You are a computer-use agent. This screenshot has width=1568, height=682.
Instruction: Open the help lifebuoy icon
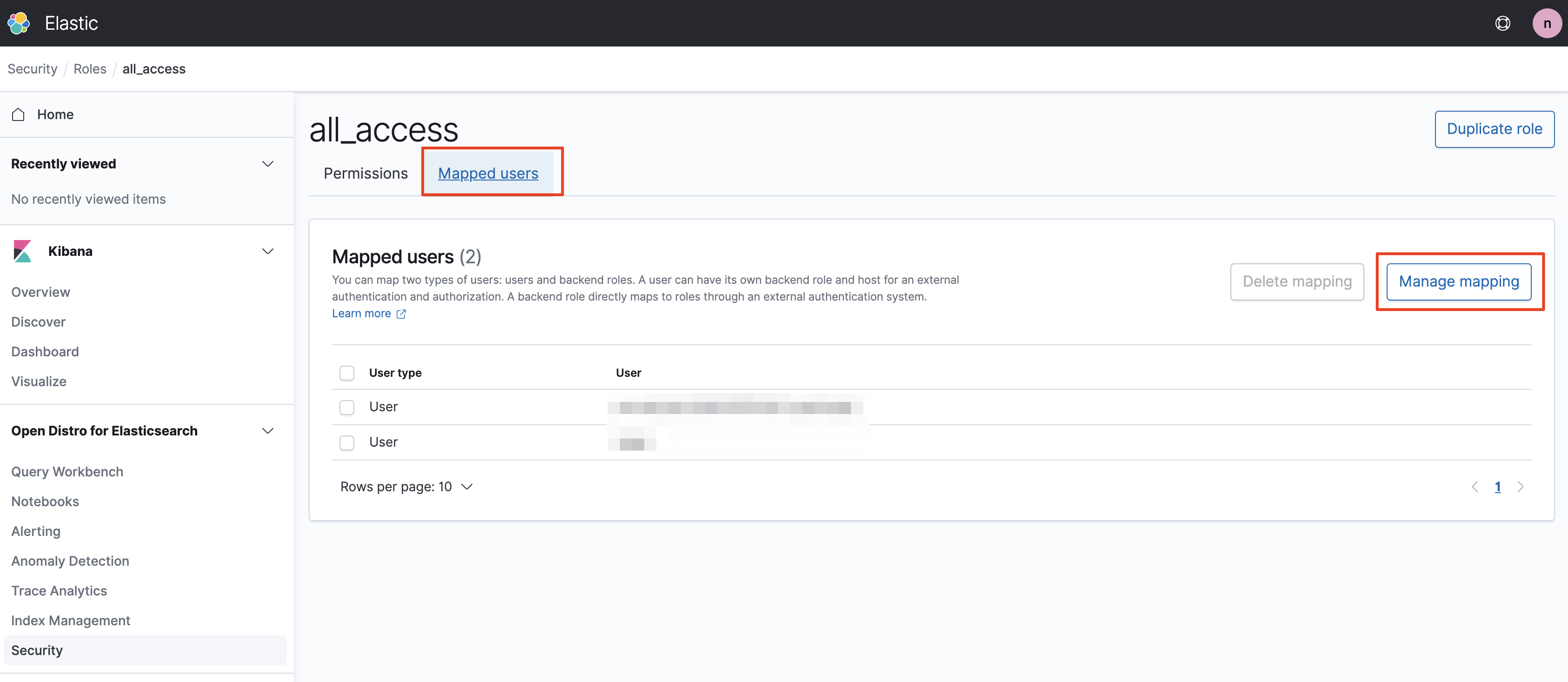(1502, 23)
